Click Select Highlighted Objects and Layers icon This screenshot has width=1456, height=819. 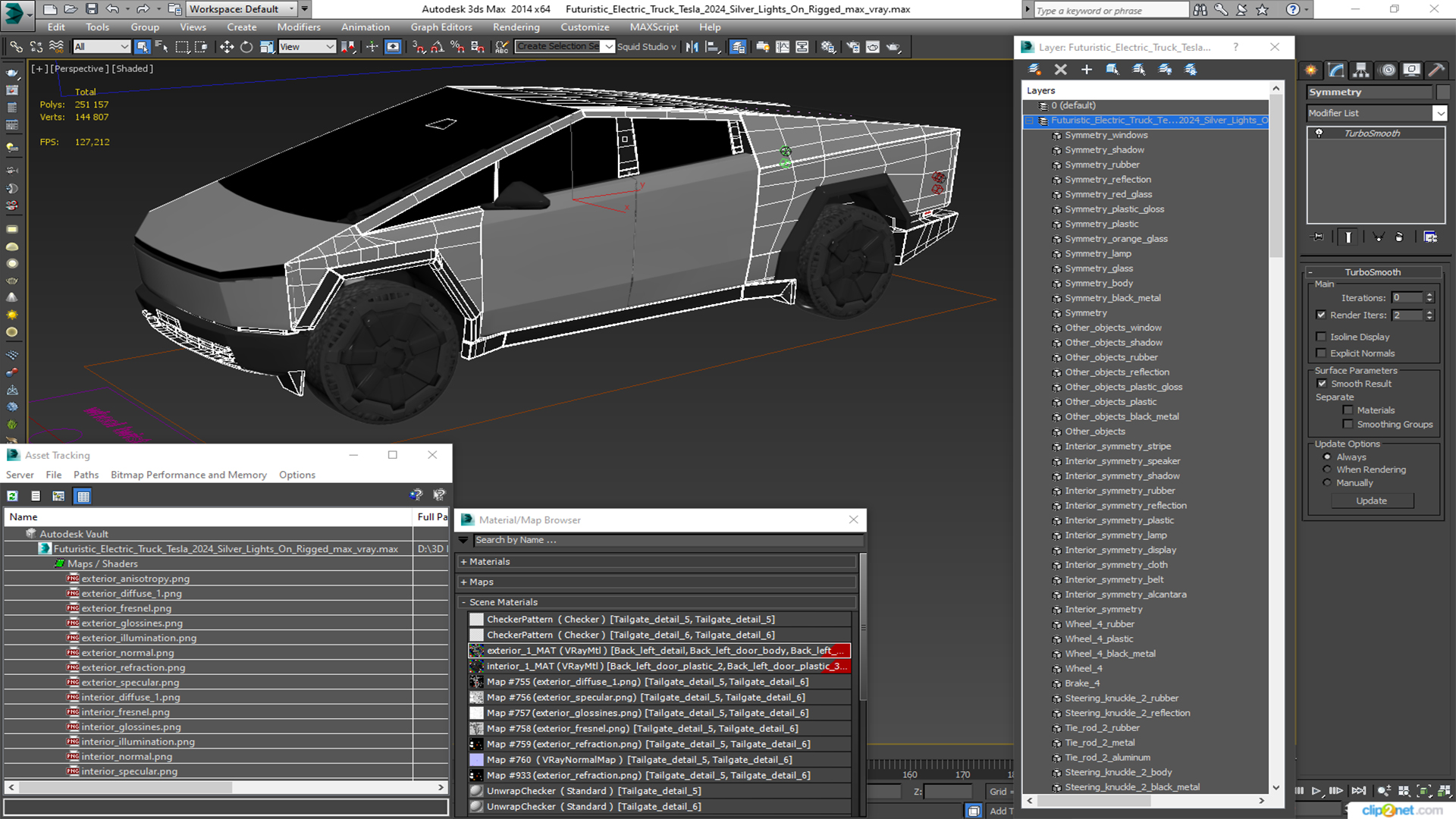(1112, 69)
